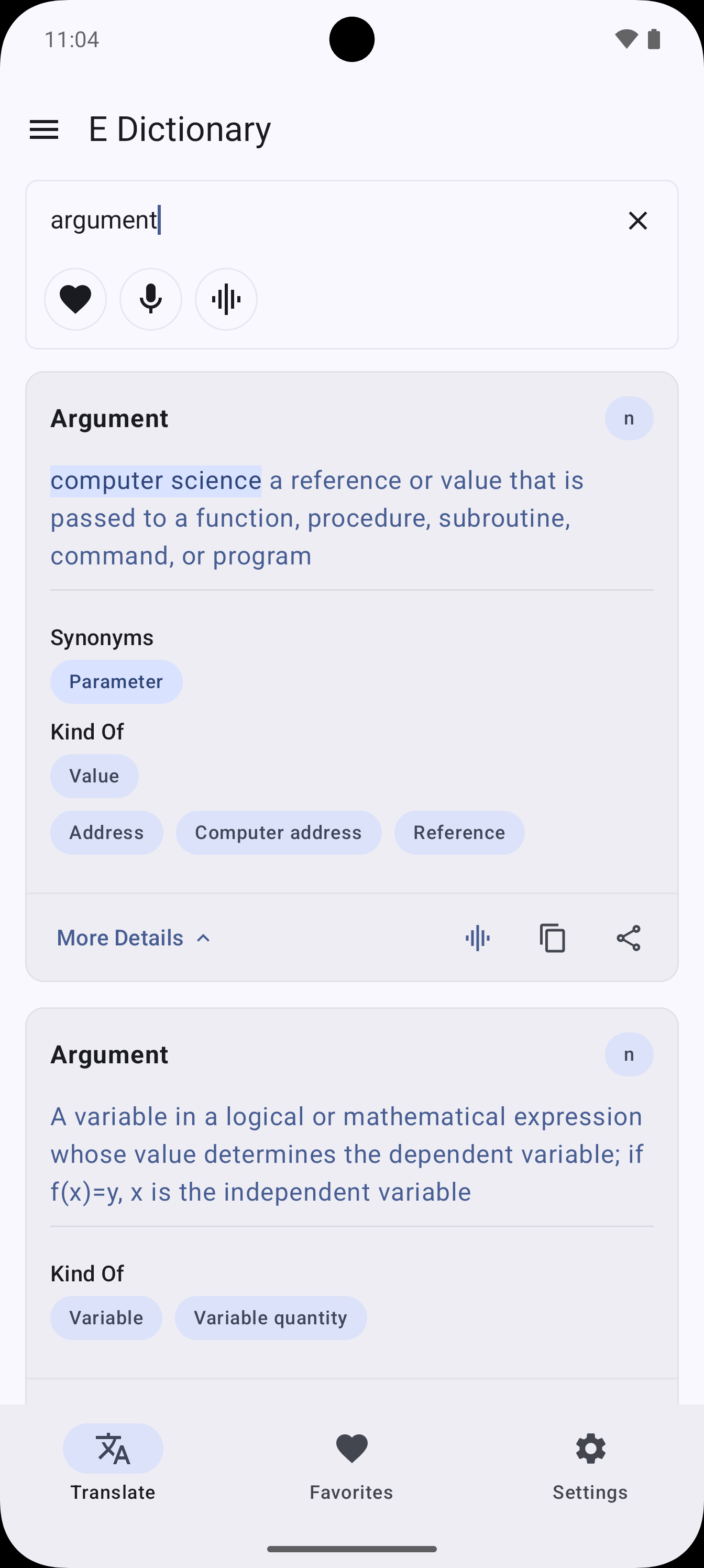Clear the search field text
This screenshot has height=1568, width=704.
pyautogui.click(x=637, y=220)
